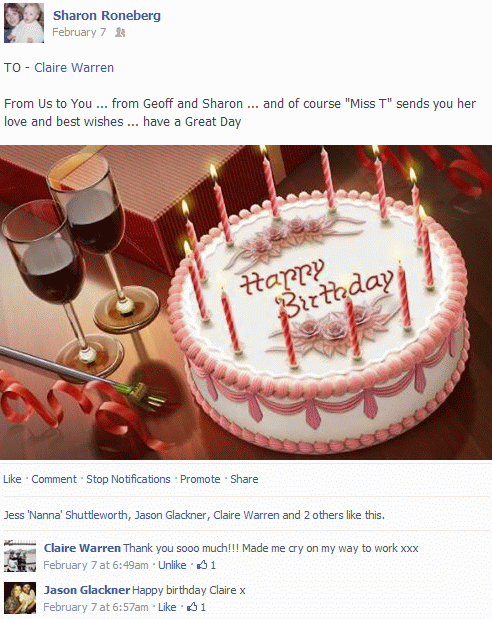Click timestamp February 7 at 6:49am
Image resolution: width=492 pixels, height=619 pixels.
[96, 565]
